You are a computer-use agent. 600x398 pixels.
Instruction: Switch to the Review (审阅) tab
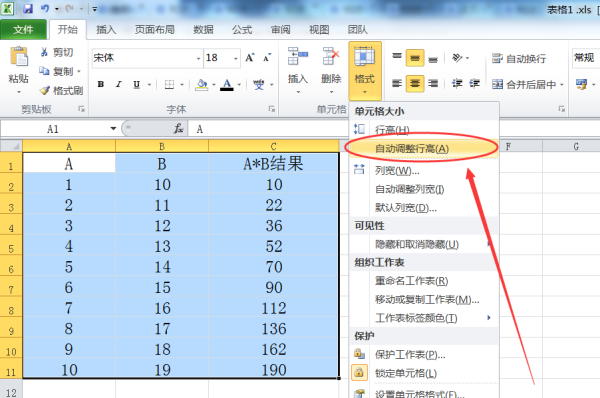click(x=280, y=29)
